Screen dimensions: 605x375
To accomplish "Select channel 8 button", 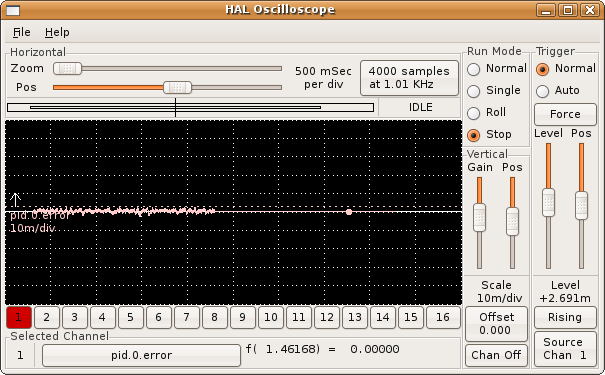I will (215, 318).
